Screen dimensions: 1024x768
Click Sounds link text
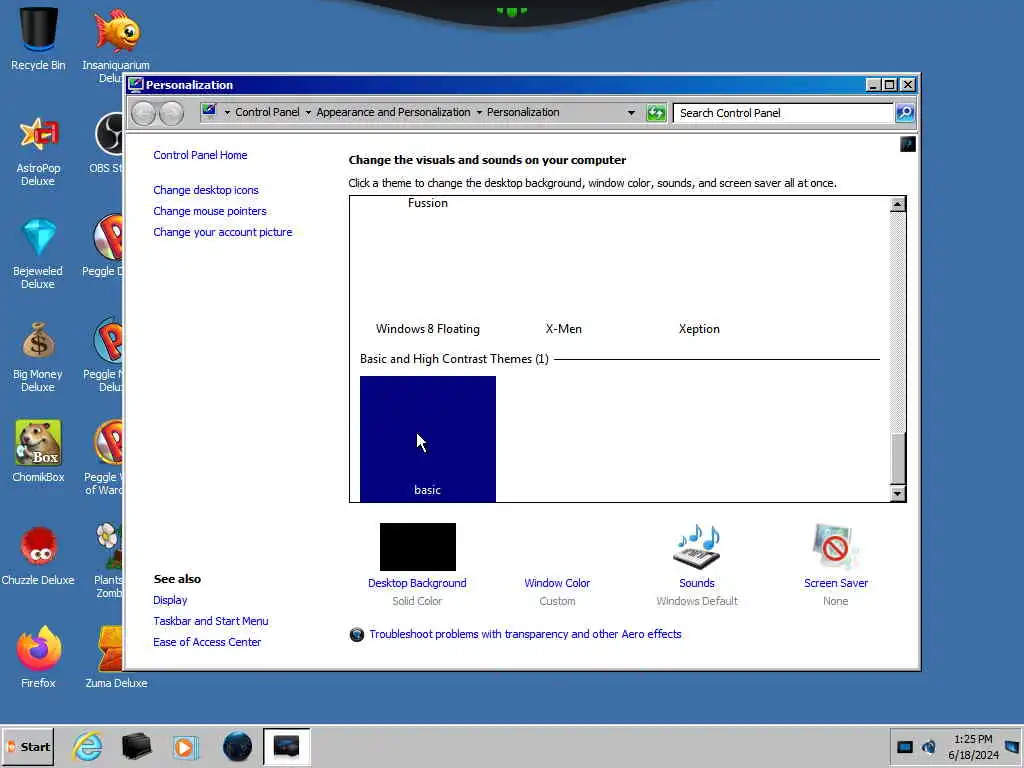click(696, 583)
